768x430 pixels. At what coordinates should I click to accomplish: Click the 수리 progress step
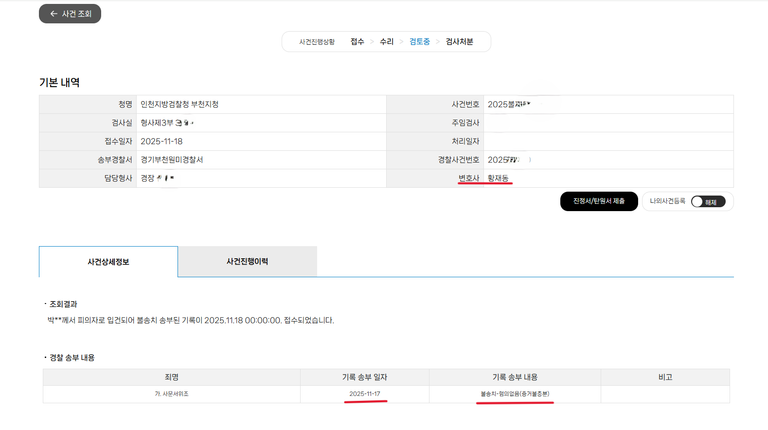[386, 42]
